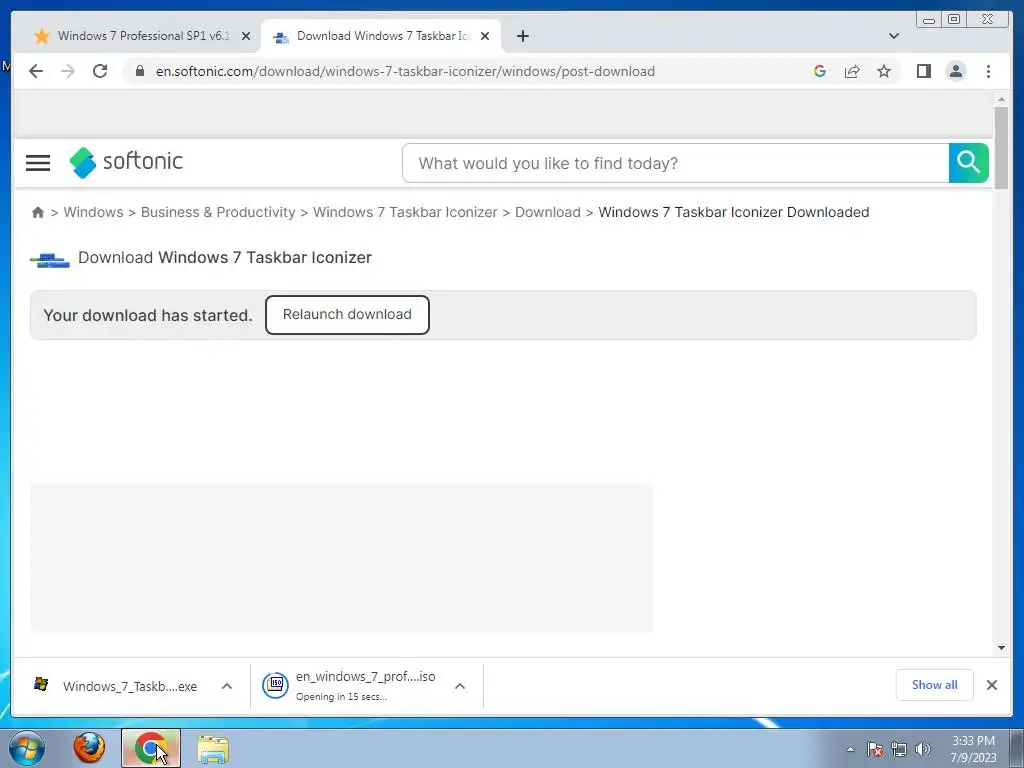
Task: Click the Chrome taskbar icon
Action: (x=151, y=748)
